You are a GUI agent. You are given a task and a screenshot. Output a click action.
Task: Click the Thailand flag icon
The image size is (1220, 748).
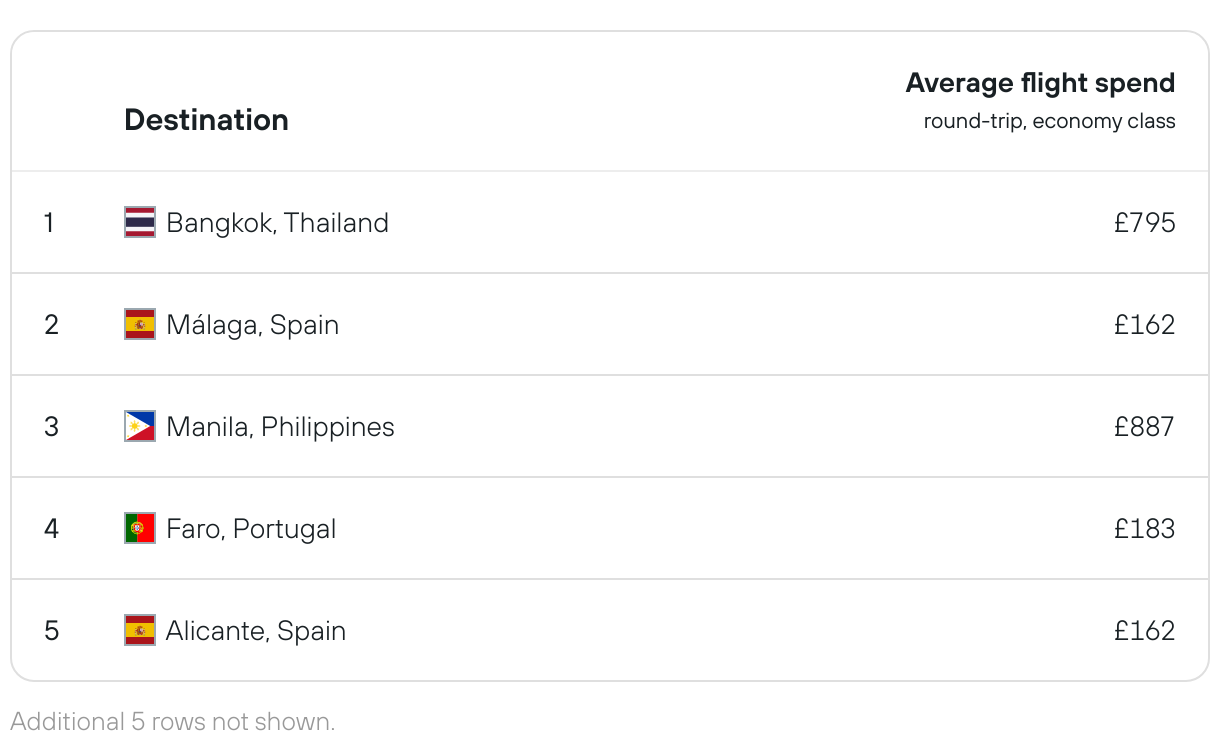pos(140,222)
